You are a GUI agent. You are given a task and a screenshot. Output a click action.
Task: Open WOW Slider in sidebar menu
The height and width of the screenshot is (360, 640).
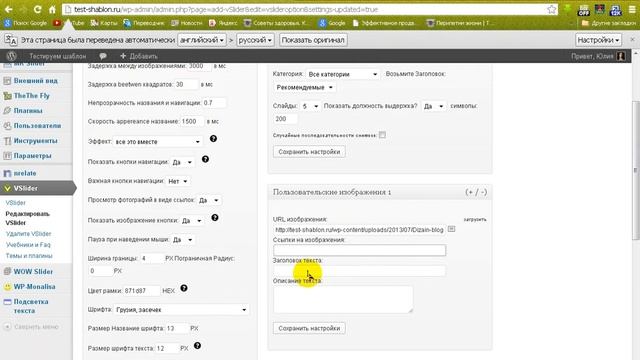(x=33, y=272)
